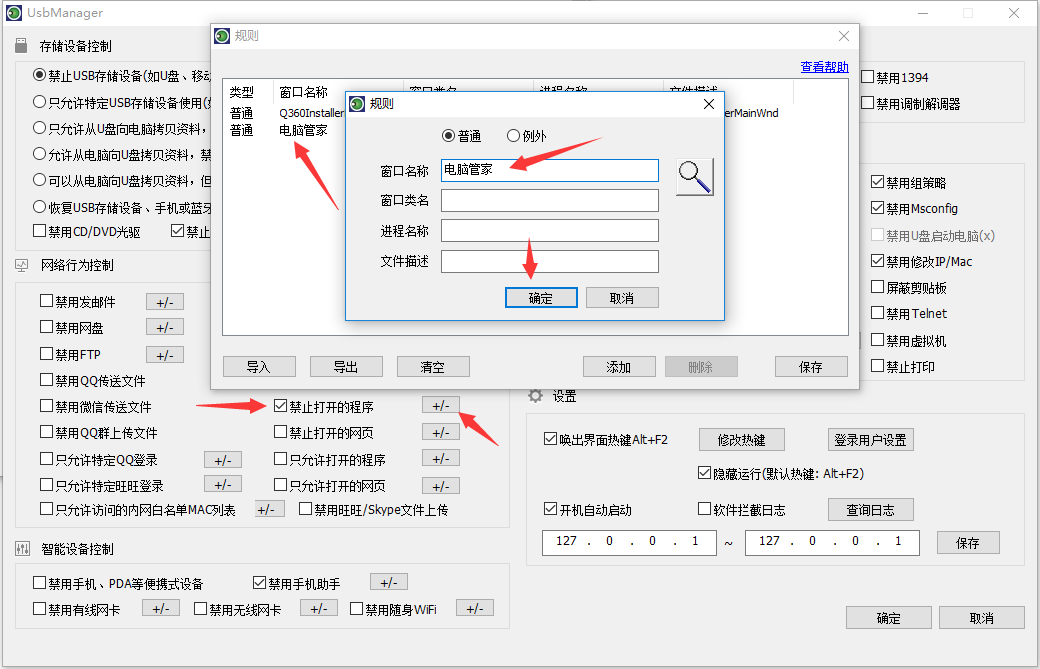Viewport: 1040px width, 669px height.
Task: Click the network behavior control section icon
Action: [21, 265]
